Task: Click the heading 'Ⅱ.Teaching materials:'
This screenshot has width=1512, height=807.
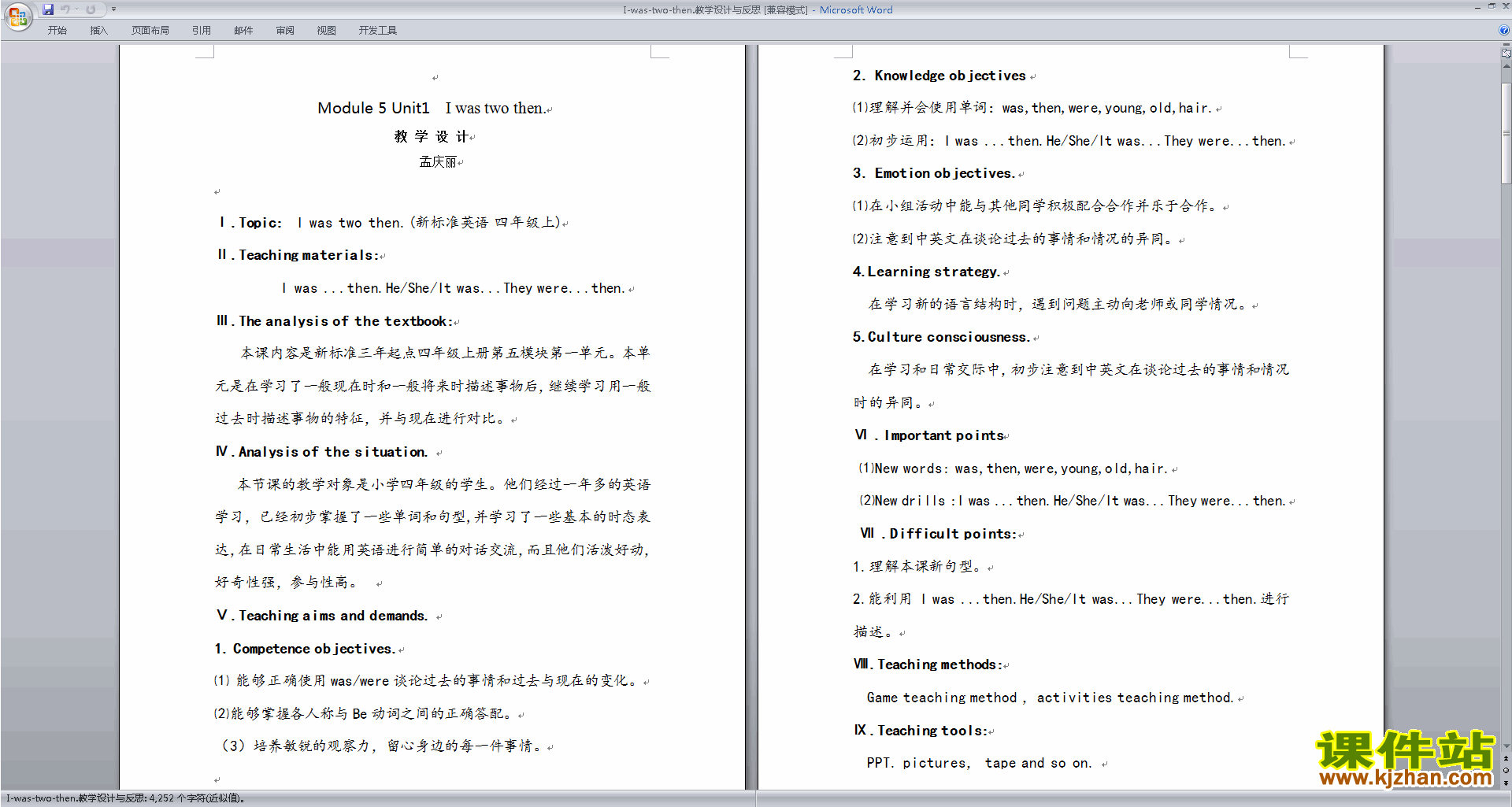Action: point(298,255)
